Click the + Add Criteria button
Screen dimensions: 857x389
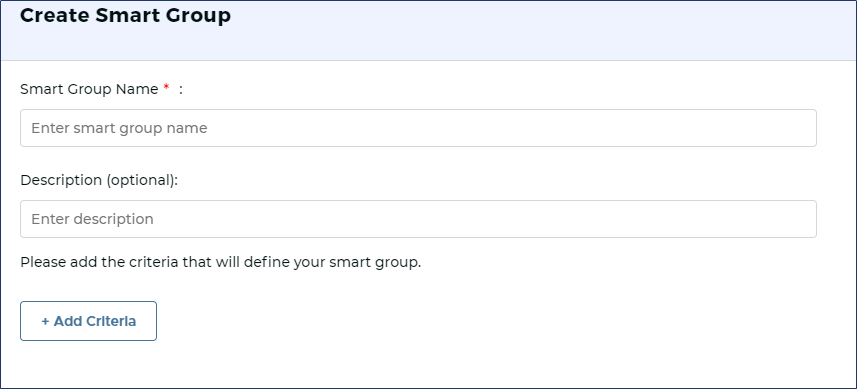click(89, 321)
